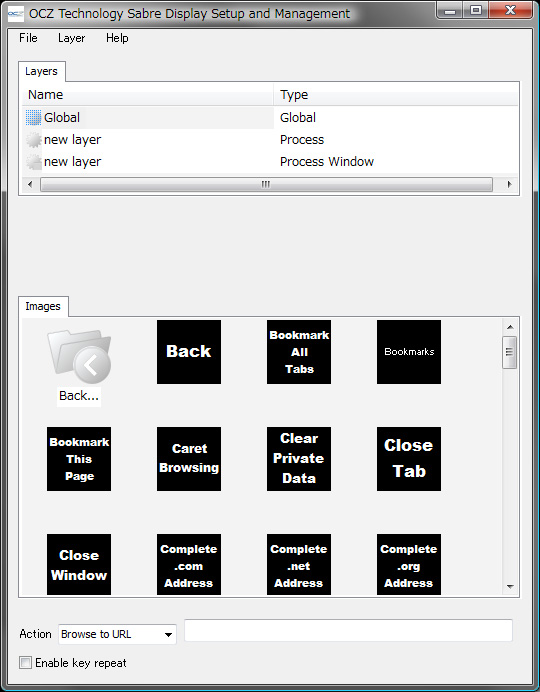The image size is (540, 692).
Task: Open the Help menu
Action: (117, 38)
